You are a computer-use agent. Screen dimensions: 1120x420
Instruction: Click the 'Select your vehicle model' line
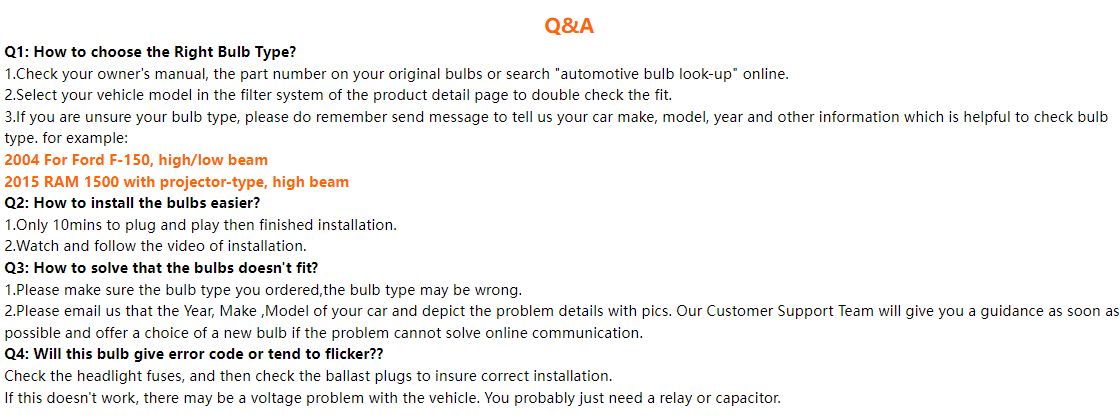point(338,95)
